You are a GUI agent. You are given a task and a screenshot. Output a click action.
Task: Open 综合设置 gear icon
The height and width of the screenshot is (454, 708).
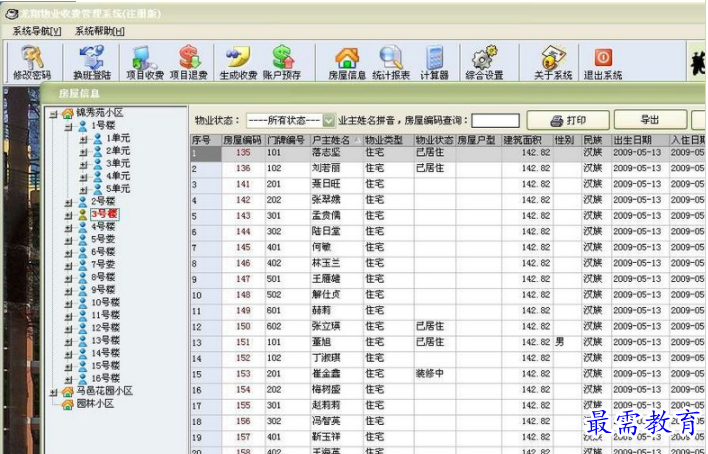click(x=484, y=62)
